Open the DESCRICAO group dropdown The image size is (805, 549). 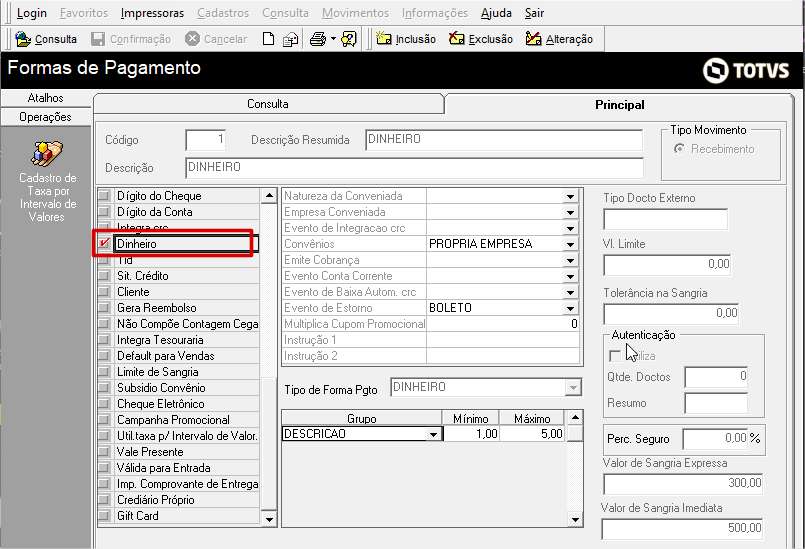pyautogui.click(x=434, y=434)
